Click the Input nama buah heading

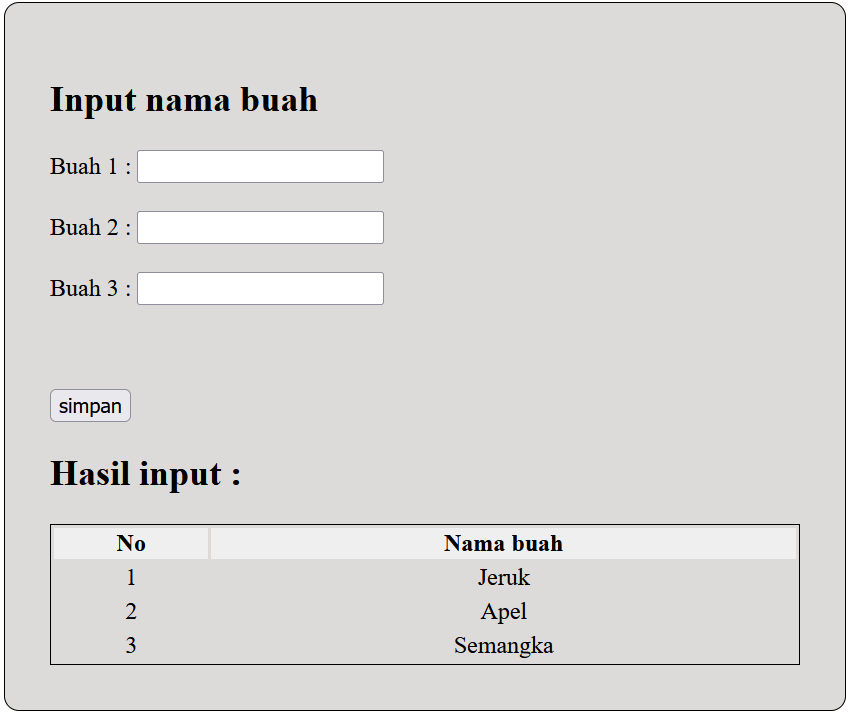(184, 100)
